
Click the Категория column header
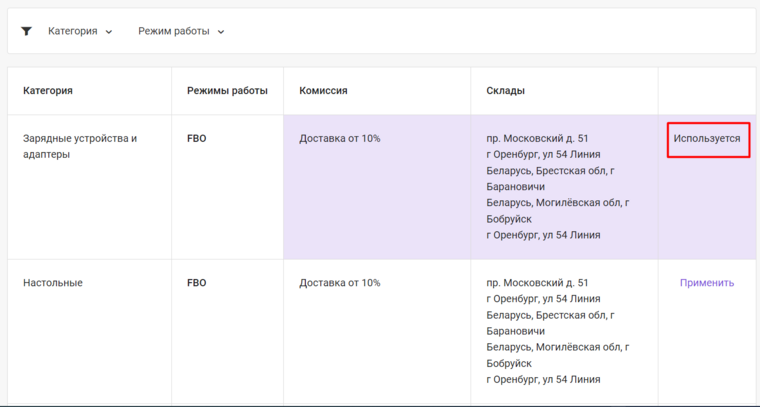(x=48, y=91)
